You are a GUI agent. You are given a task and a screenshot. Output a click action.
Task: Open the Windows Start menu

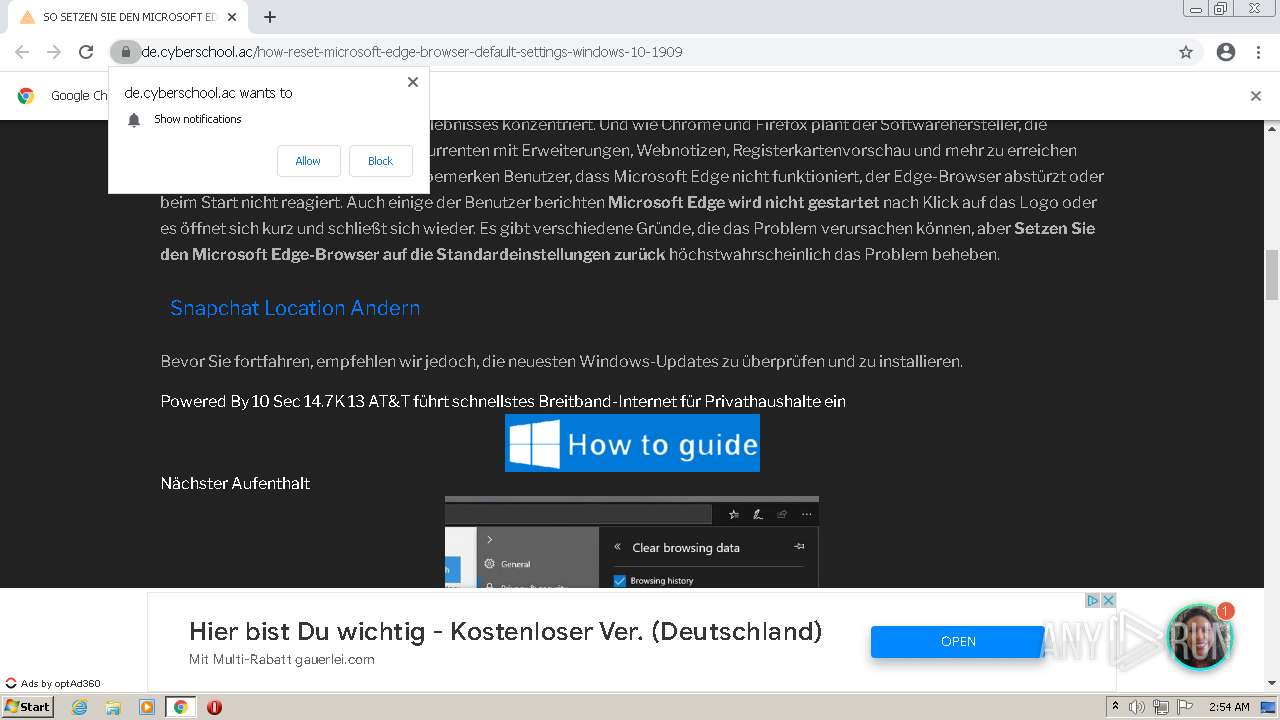point(27,707)
